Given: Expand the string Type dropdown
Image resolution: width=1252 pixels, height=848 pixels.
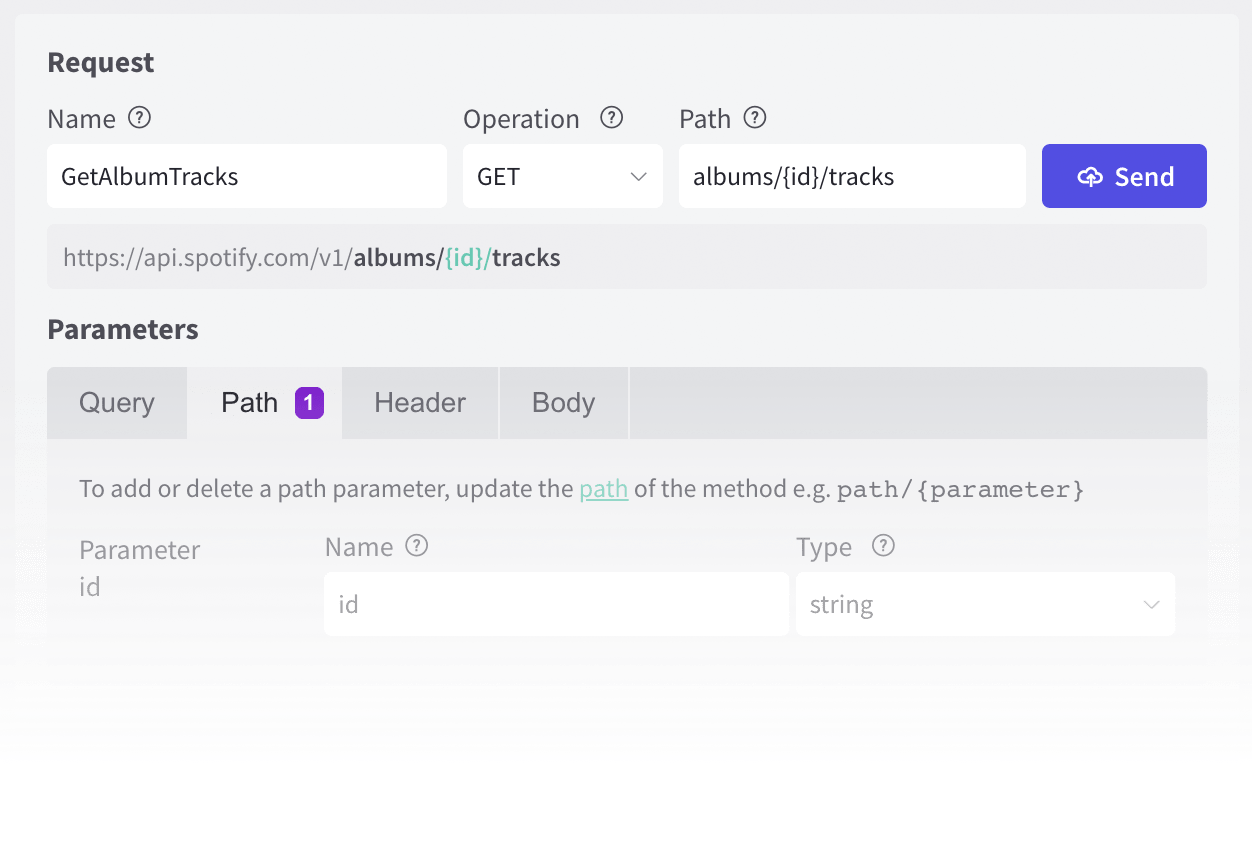Looking at the screenshot, I should 984,604.
